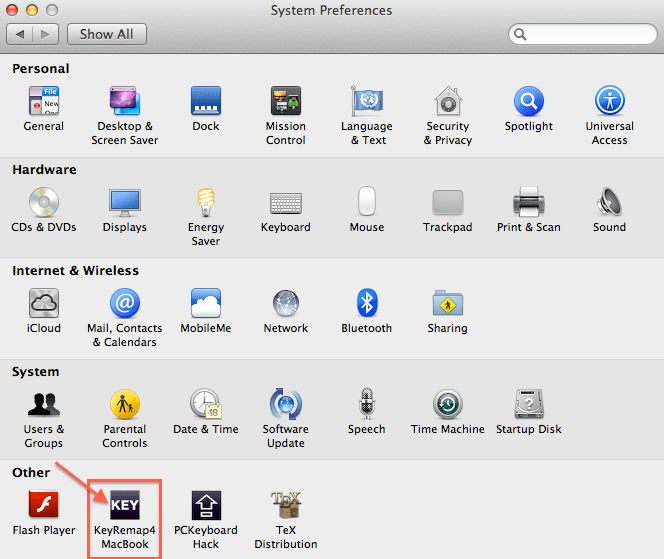Open Parental Controls settings
Screen dimensions: 664x559
(x=124, y=405)
